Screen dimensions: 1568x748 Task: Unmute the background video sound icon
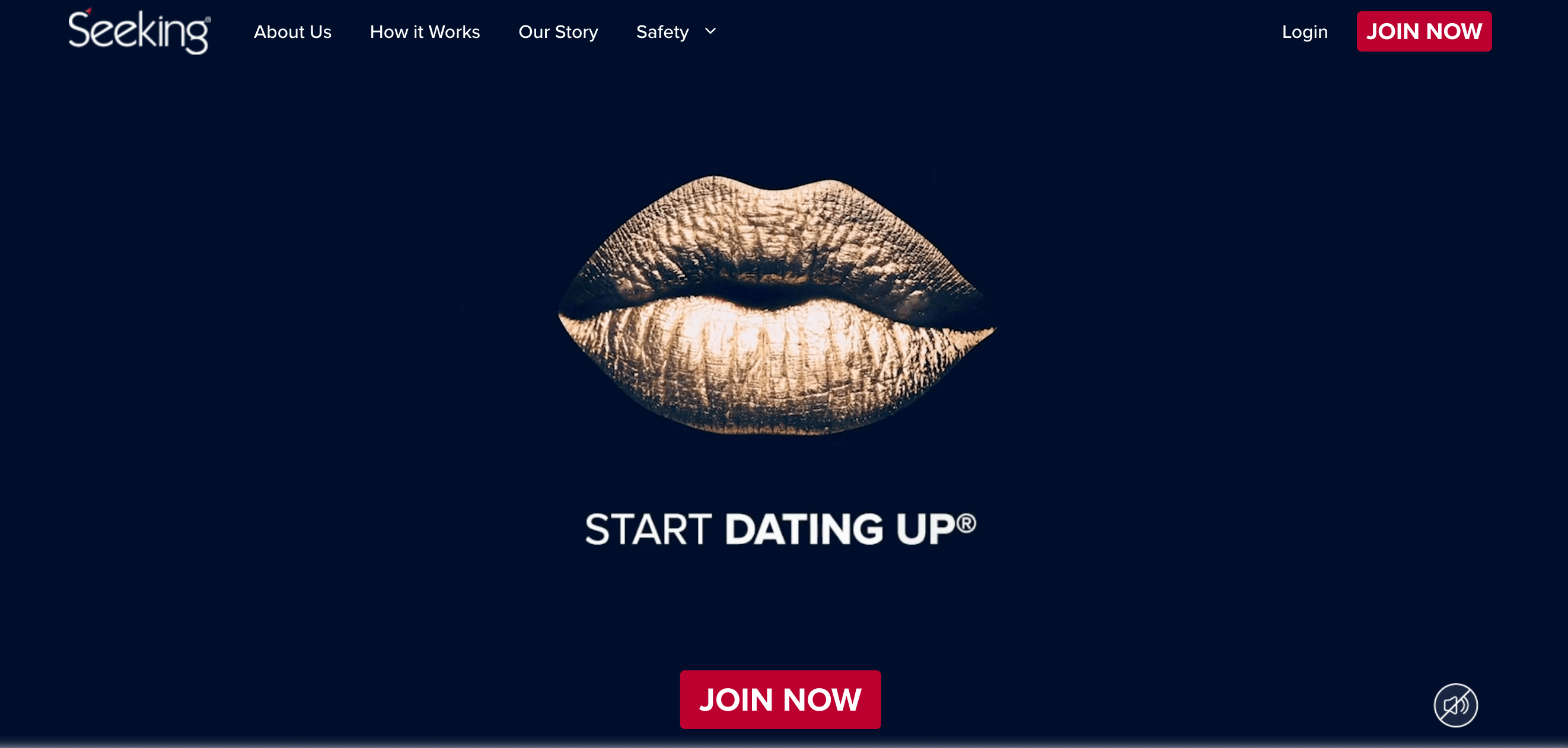coord(1455,705)
